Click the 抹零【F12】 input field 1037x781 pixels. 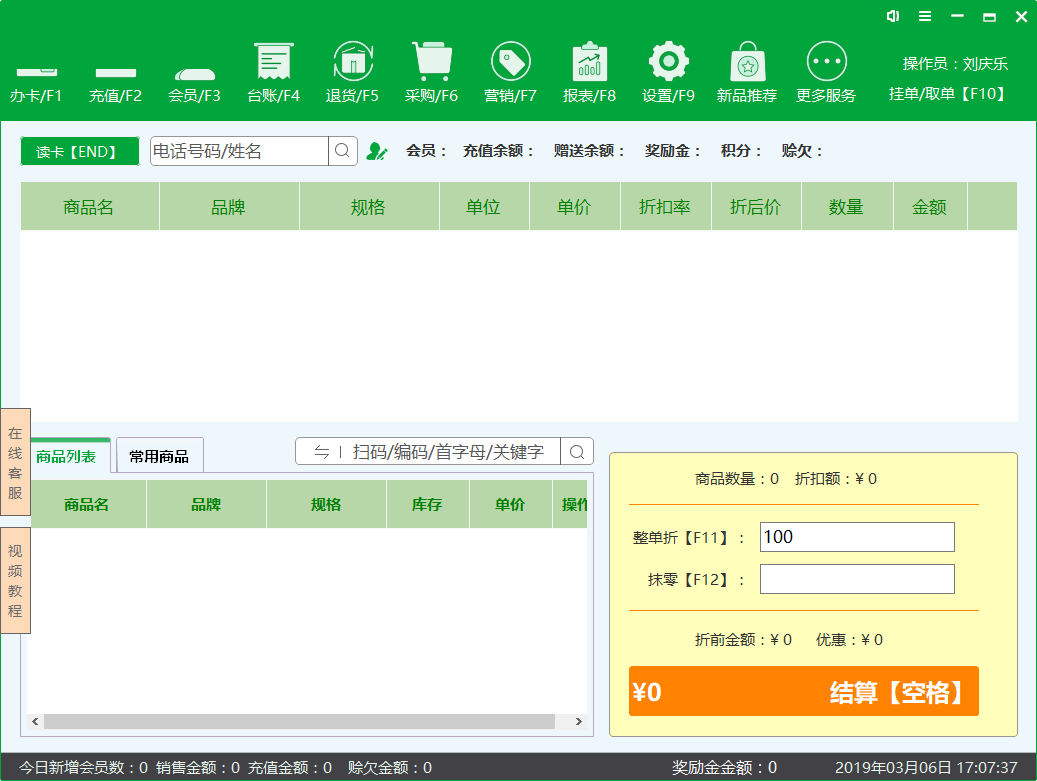pyautogui.click(x=856, y=579)
